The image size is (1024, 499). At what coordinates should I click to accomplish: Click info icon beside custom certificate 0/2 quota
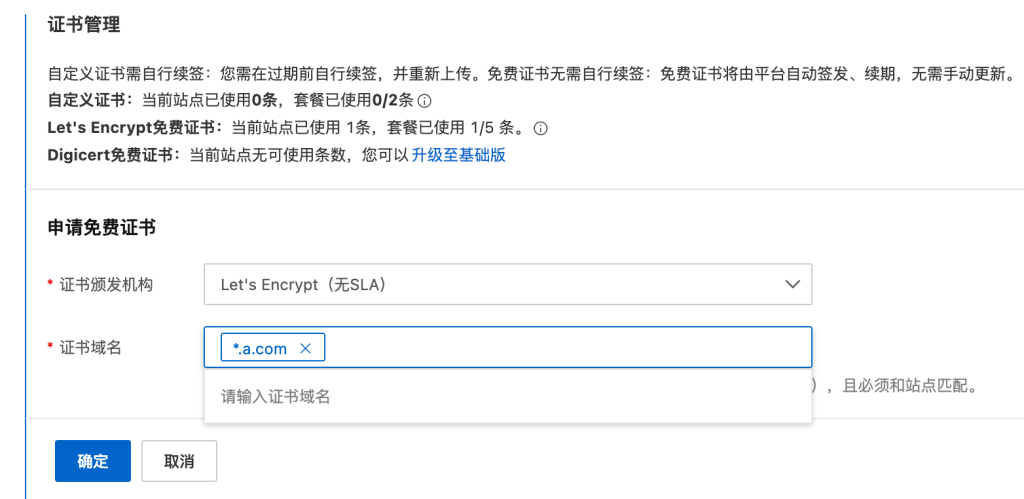point(424,101)
